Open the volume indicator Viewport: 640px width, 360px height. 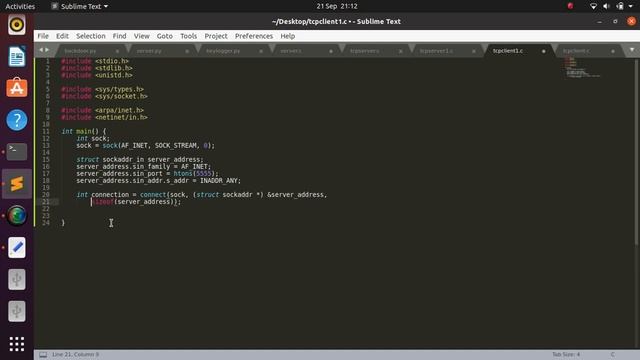point(606,6)
